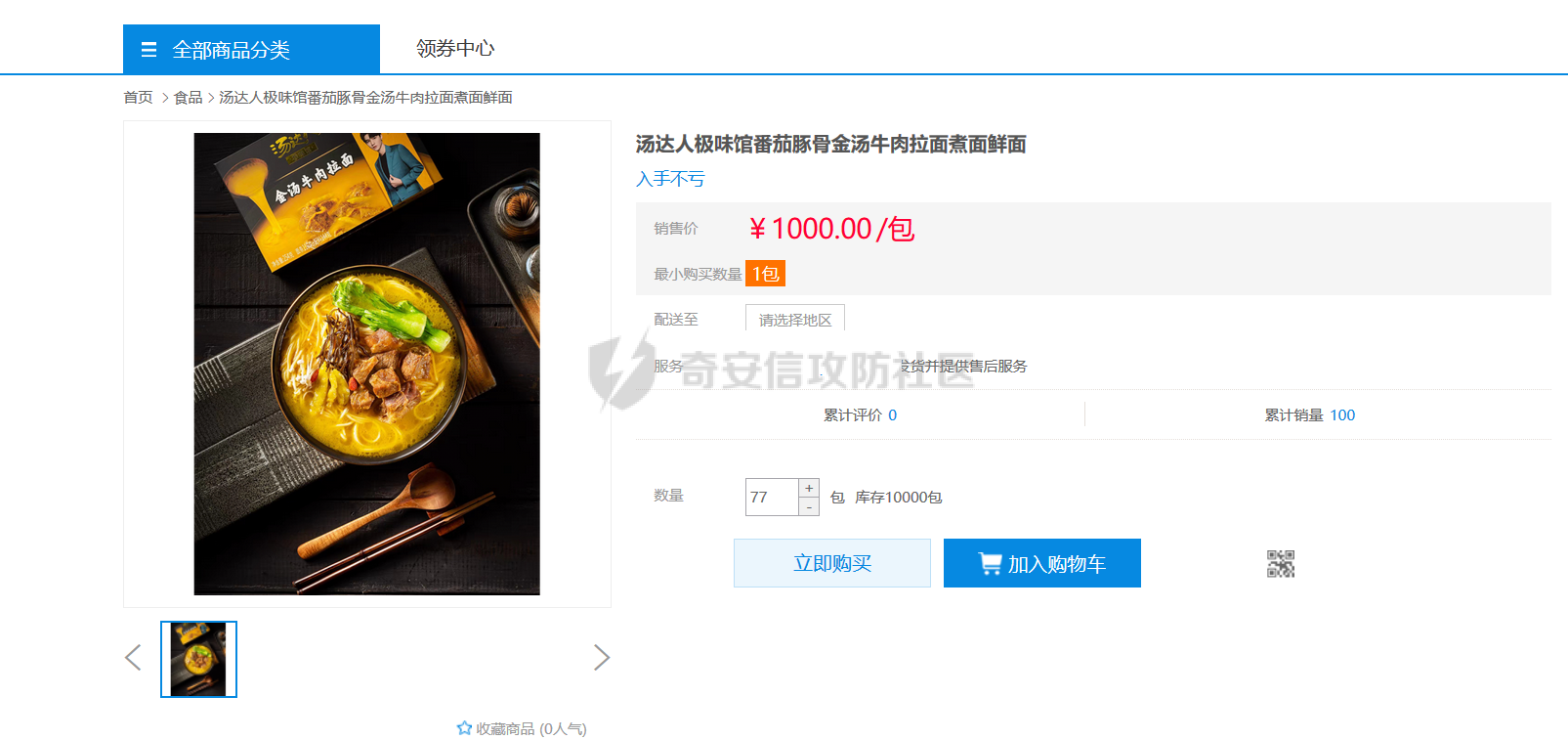Expand the 全部商品分类 category menu
1568x740 pixels.
pyautogui.click(x=251, y=49)
